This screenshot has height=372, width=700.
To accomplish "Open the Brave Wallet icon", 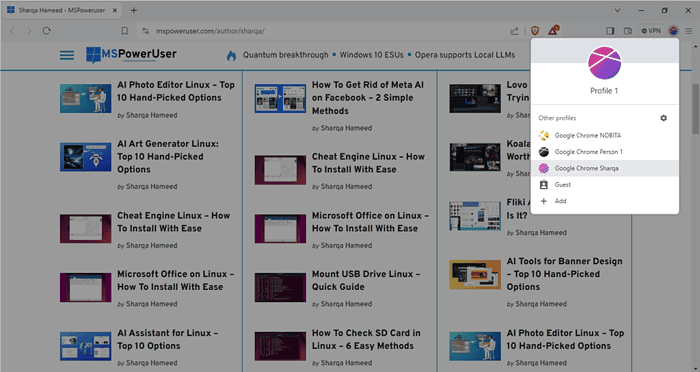I will 628,31.
